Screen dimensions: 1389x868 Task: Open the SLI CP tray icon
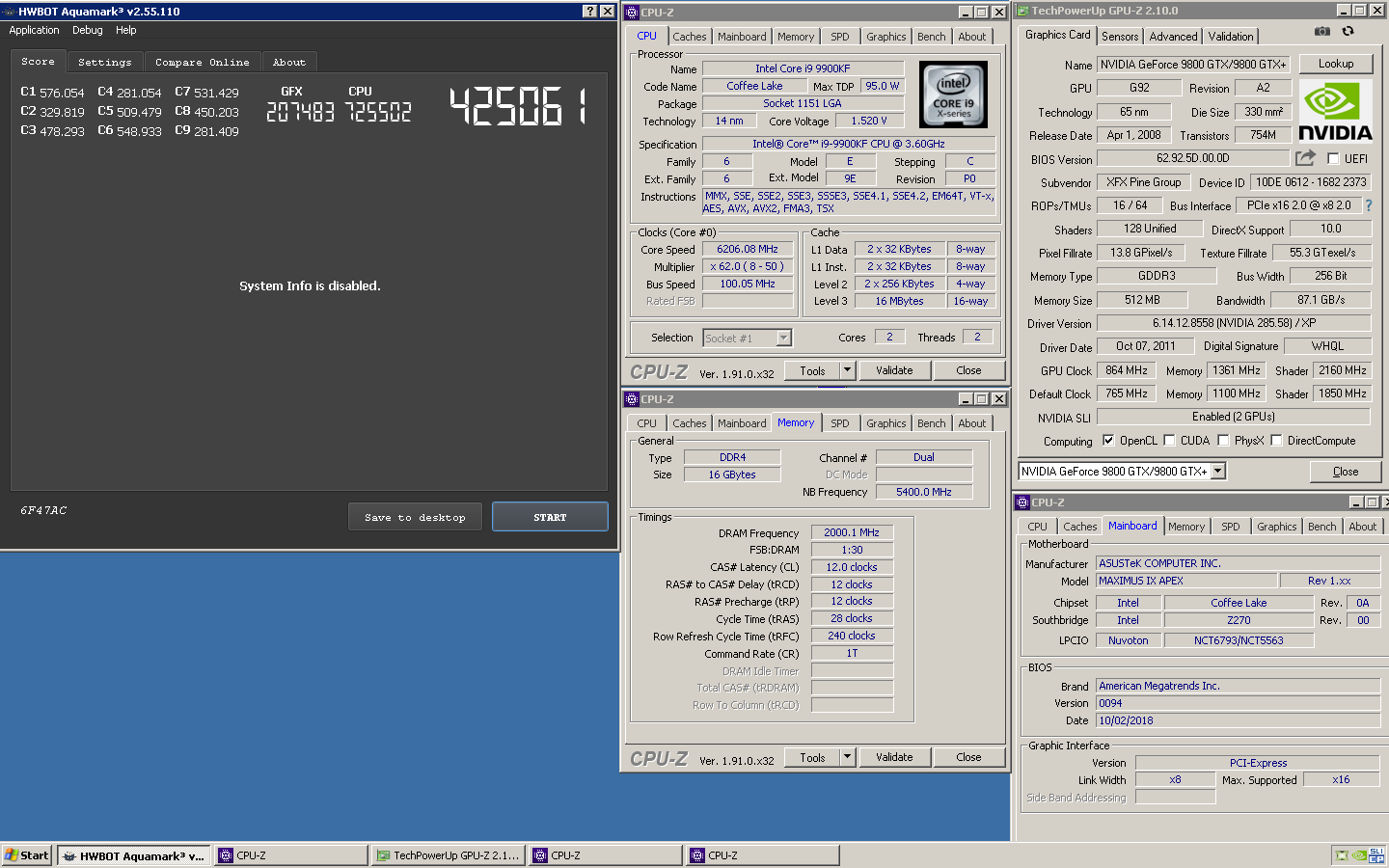click(x=1376, y=854)
